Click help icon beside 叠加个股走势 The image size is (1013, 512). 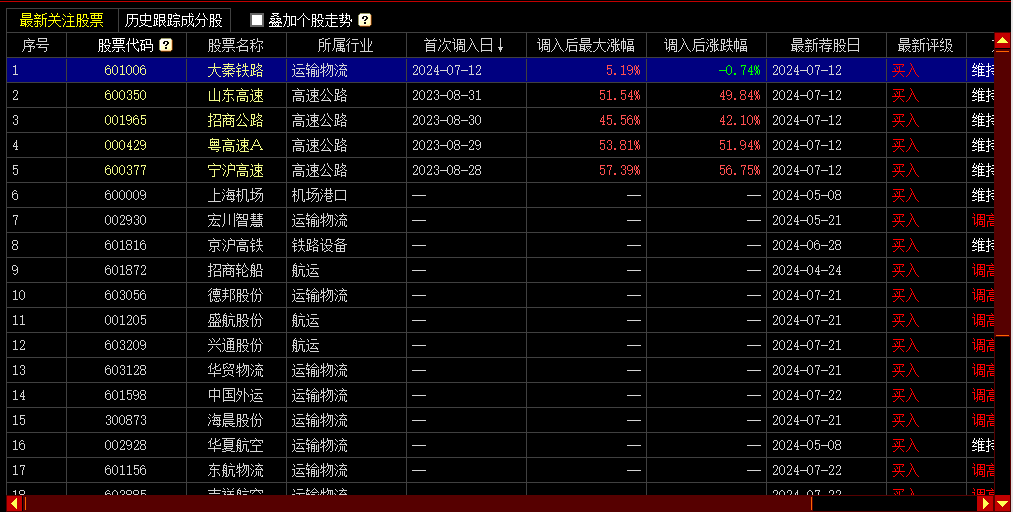tap(365, 20)
